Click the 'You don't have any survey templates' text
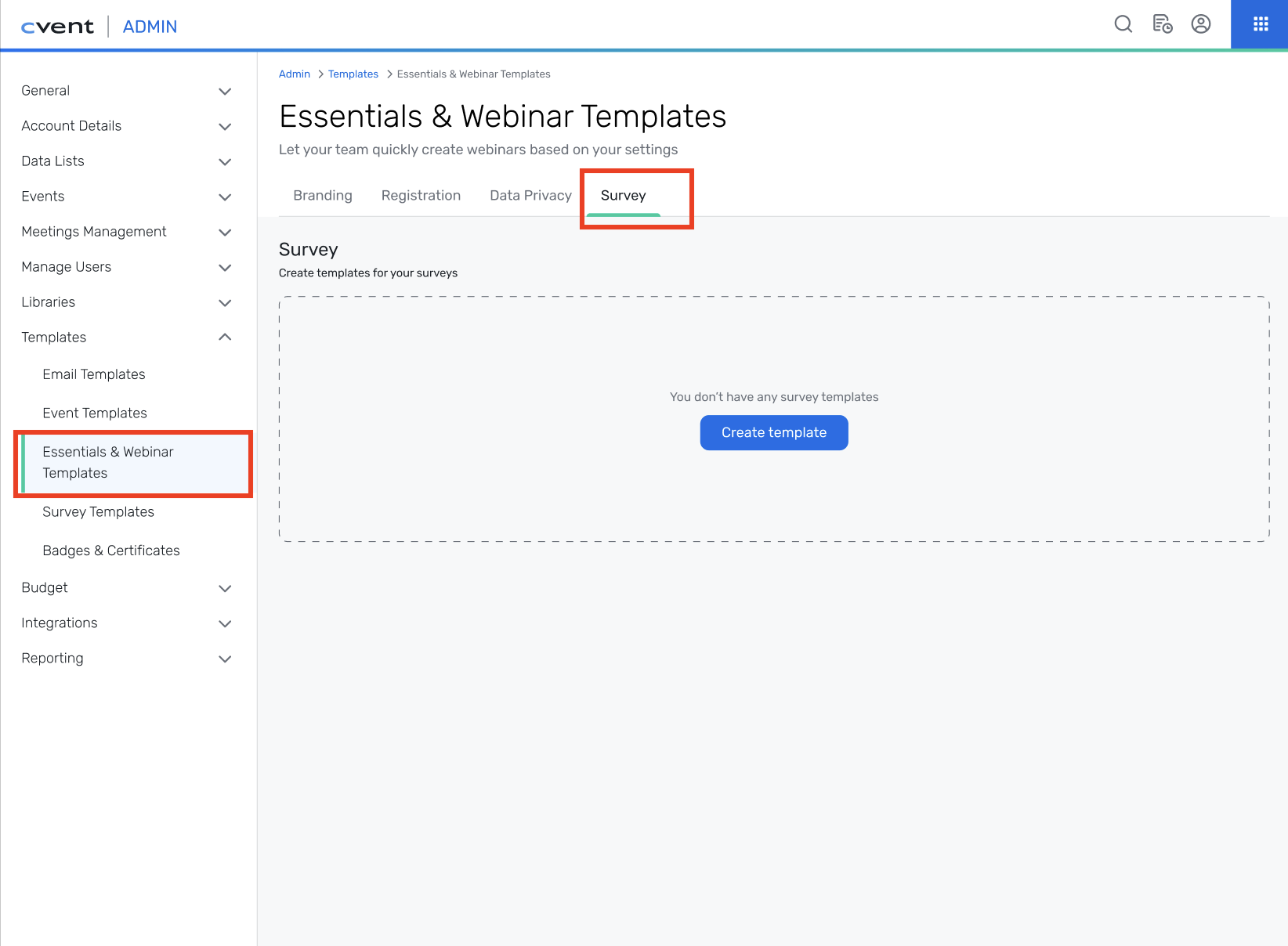Screen dimensions: 1288x946 coord(774,397)
